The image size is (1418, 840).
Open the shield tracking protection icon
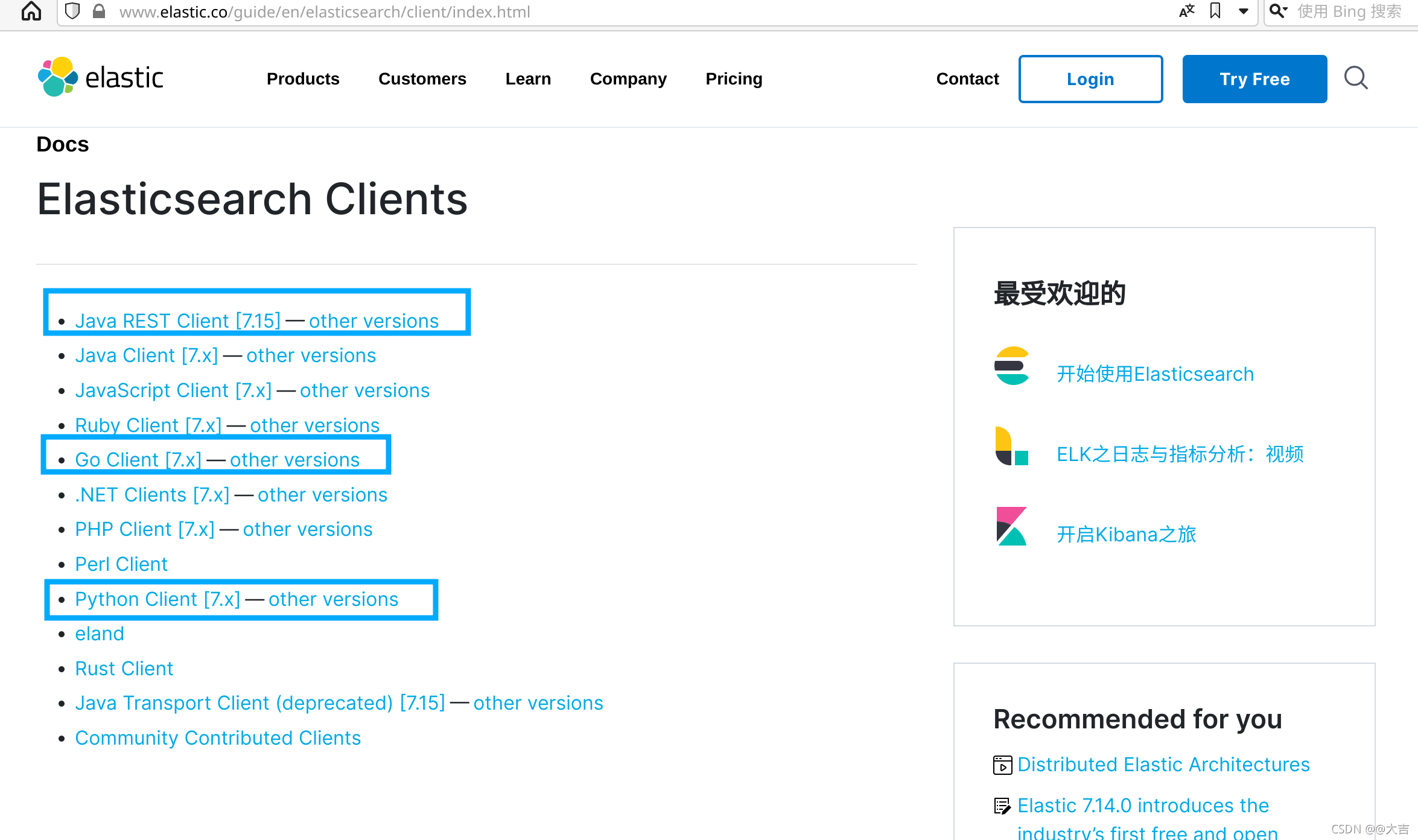(x=72, y=11)
